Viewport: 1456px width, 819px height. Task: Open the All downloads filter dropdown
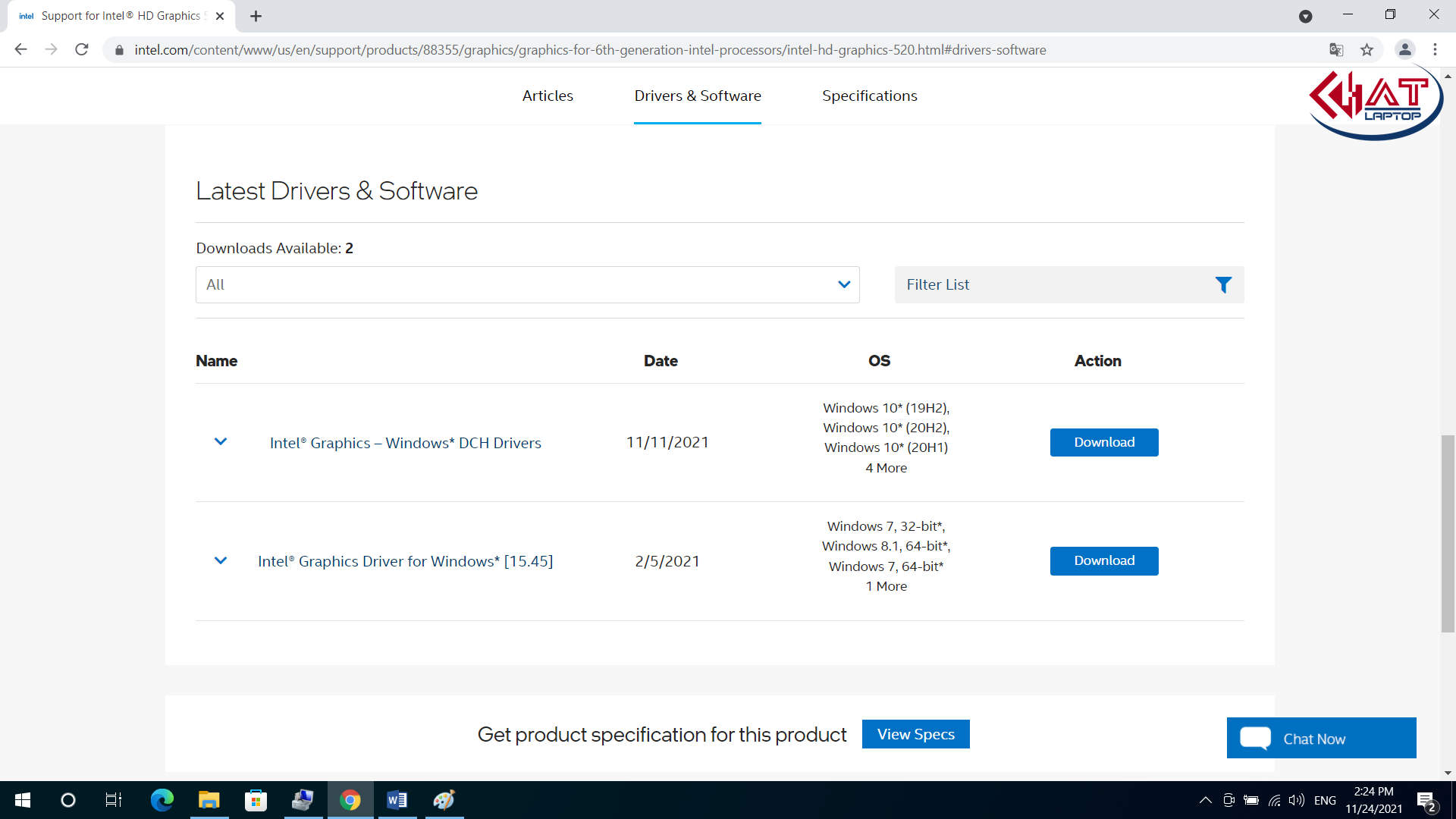click(527, 284)
